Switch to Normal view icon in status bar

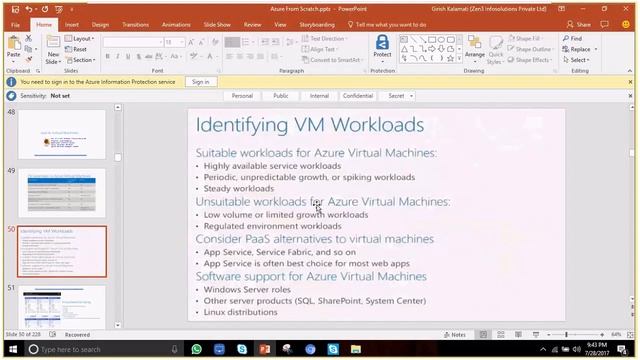pos(483,335)
